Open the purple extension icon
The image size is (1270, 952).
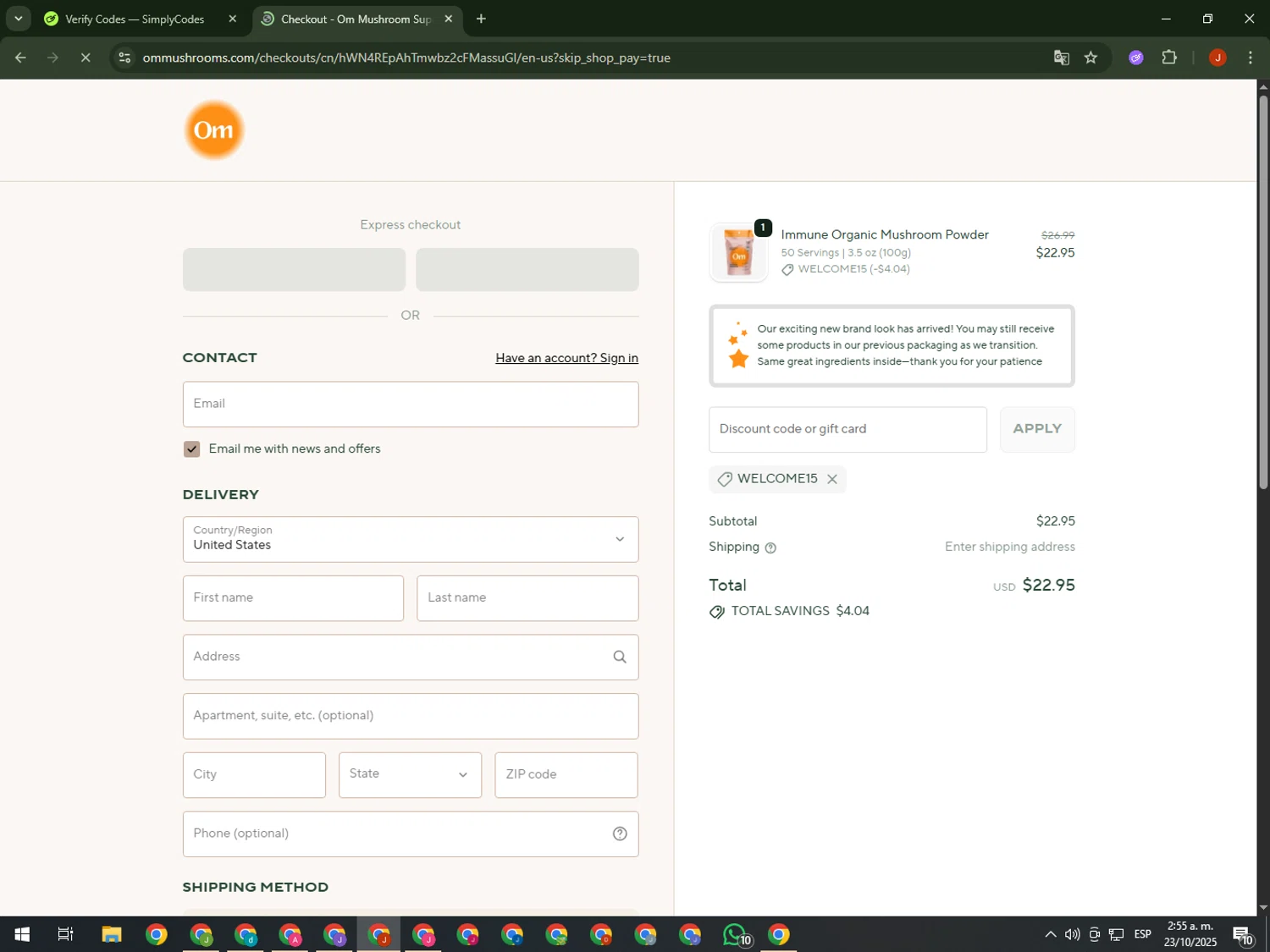[1136, 58]
